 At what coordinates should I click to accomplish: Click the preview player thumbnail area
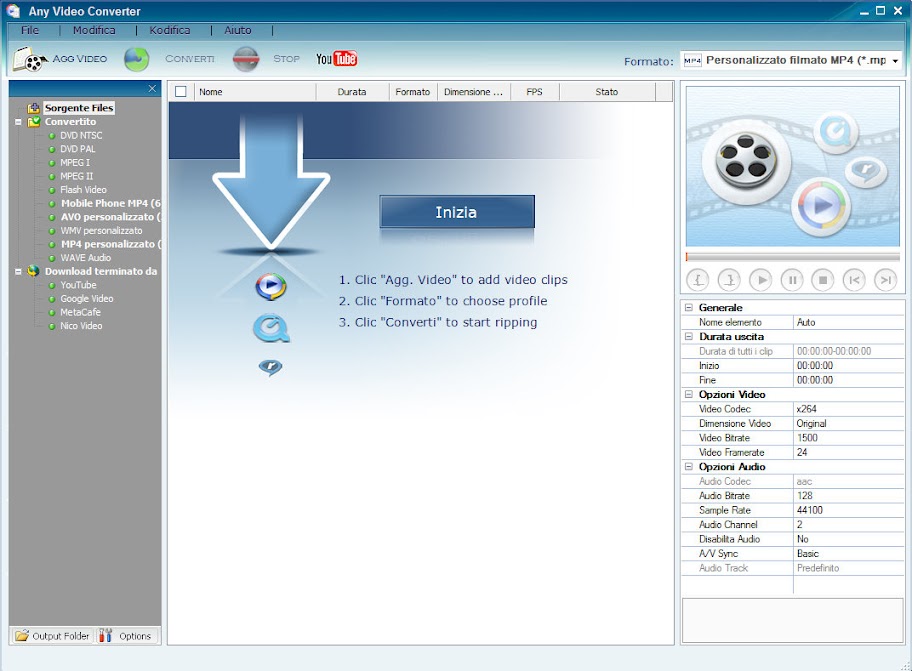pyautogui.click(x=792, y=167)
